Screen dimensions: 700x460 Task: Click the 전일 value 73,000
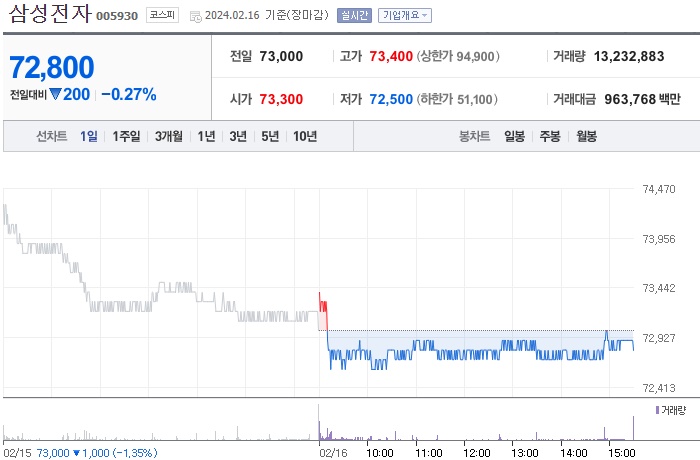281,56
